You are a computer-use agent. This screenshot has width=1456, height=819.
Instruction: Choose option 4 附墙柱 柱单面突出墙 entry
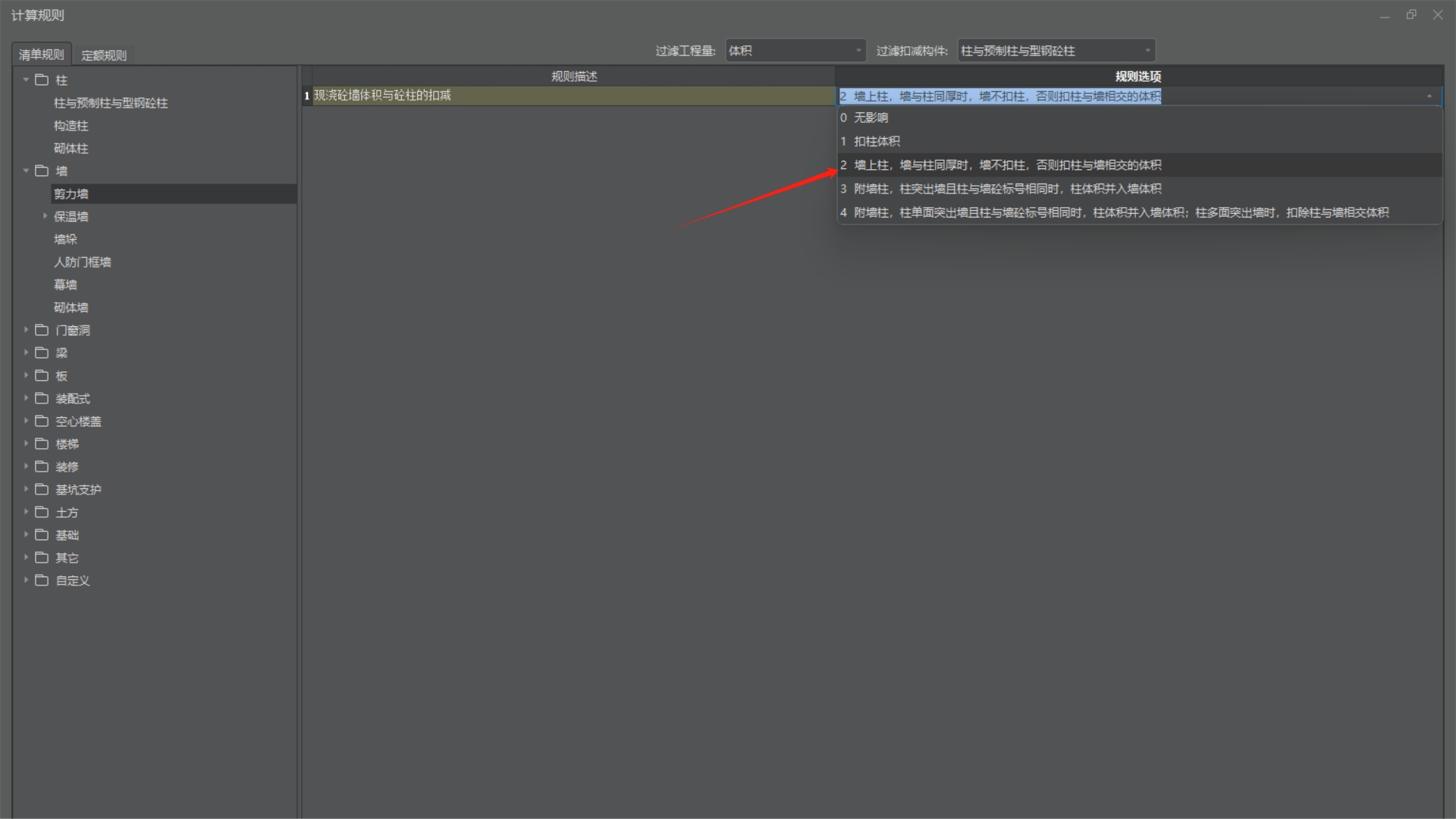click(1139, 212)
